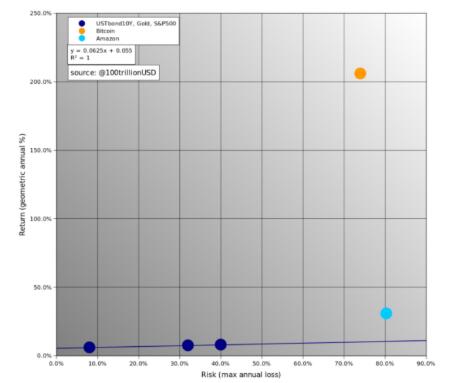Click the regression equation text box
Image resolution: width=449 pixels, height=383 pixels.
[101, 54]
